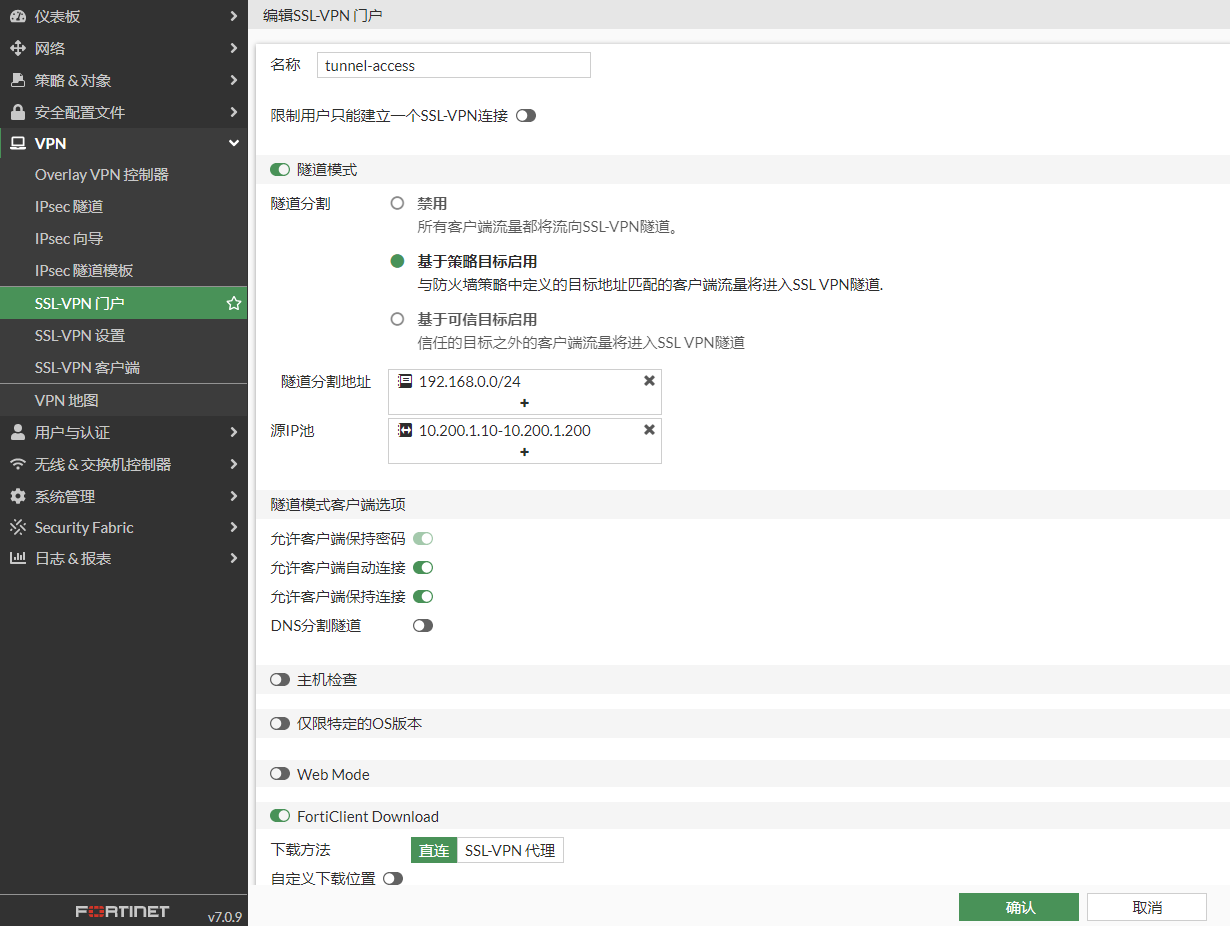Click the v7.0.9 version label
This screenshot has width=1230, height=926.
click(225, 916)
